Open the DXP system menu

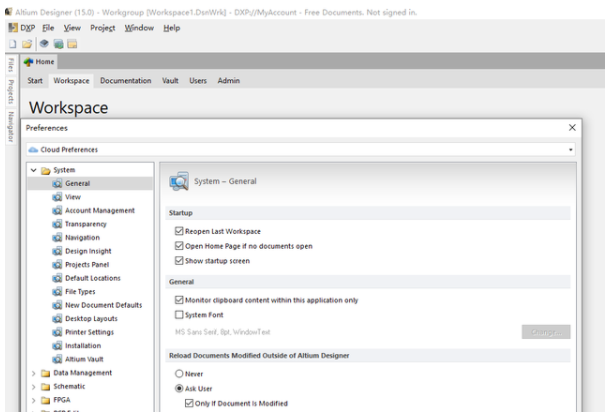(22, 28)
